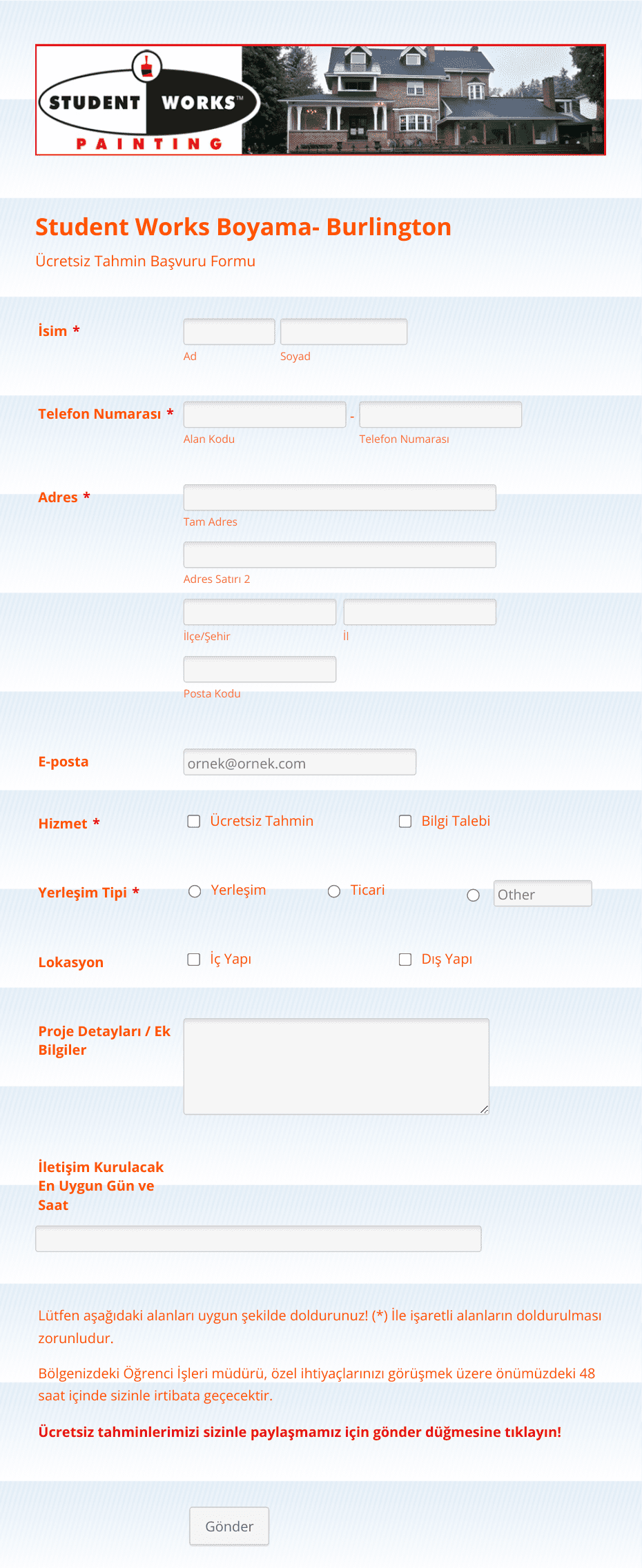This screenshot has width=642, height=1568.
Task: Select the Yerleşim radio button
Action: point(195,891)
